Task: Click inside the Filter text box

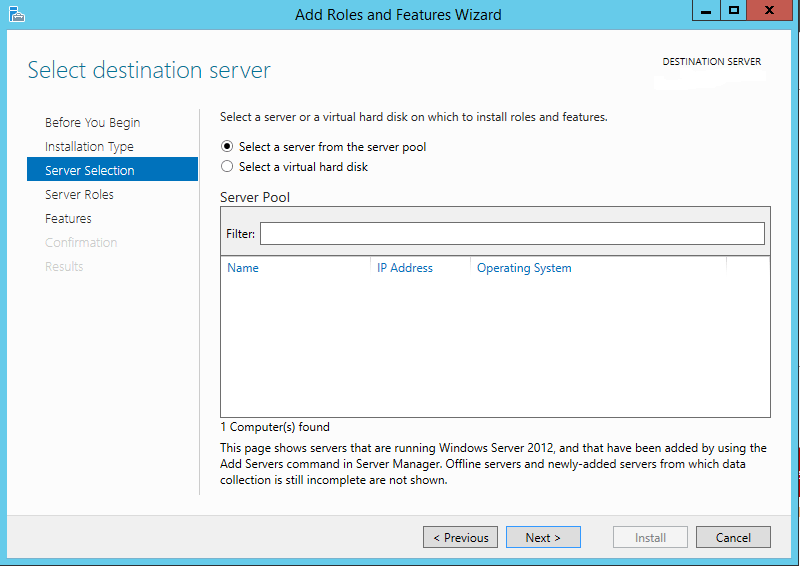Action: pos(511,234)
